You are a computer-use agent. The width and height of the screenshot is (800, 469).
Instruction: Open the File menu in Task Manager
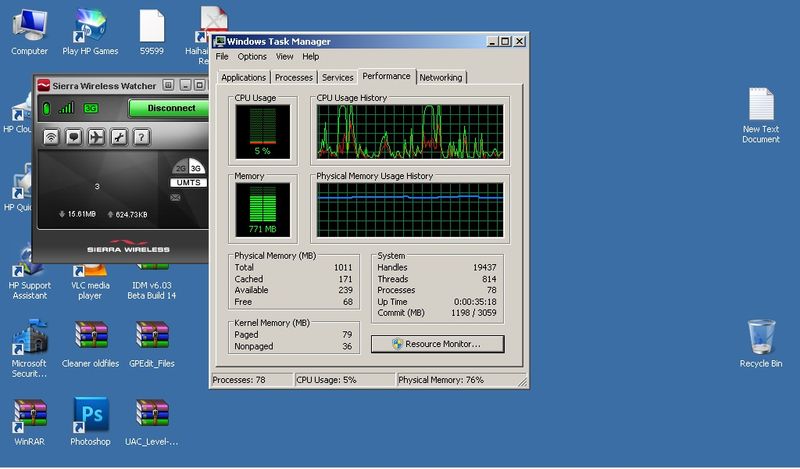click(x=222, y=57)
